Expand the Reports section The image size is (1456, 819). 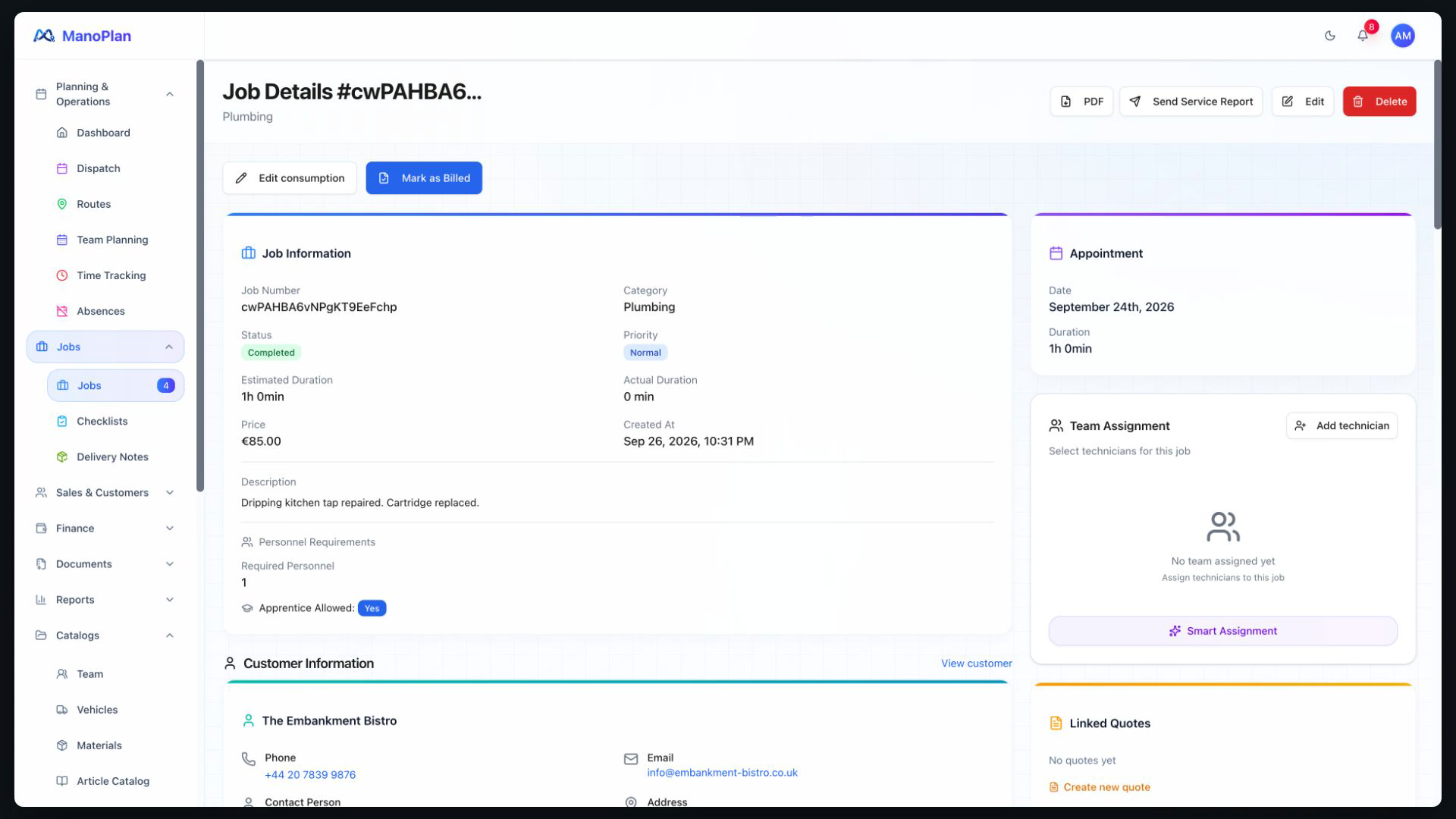[x=105, y=599]
